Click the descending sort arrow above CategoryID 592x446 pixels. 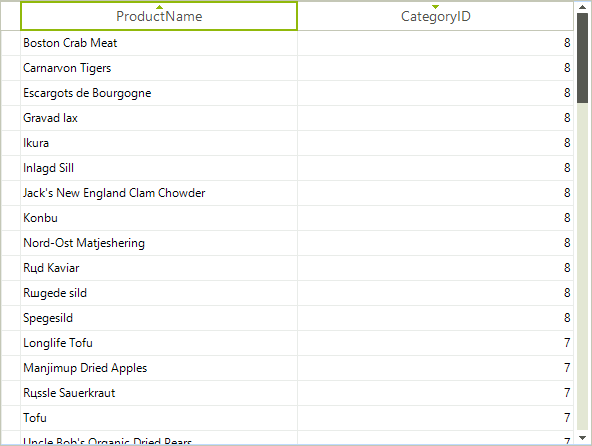click(x=435, y=7)
